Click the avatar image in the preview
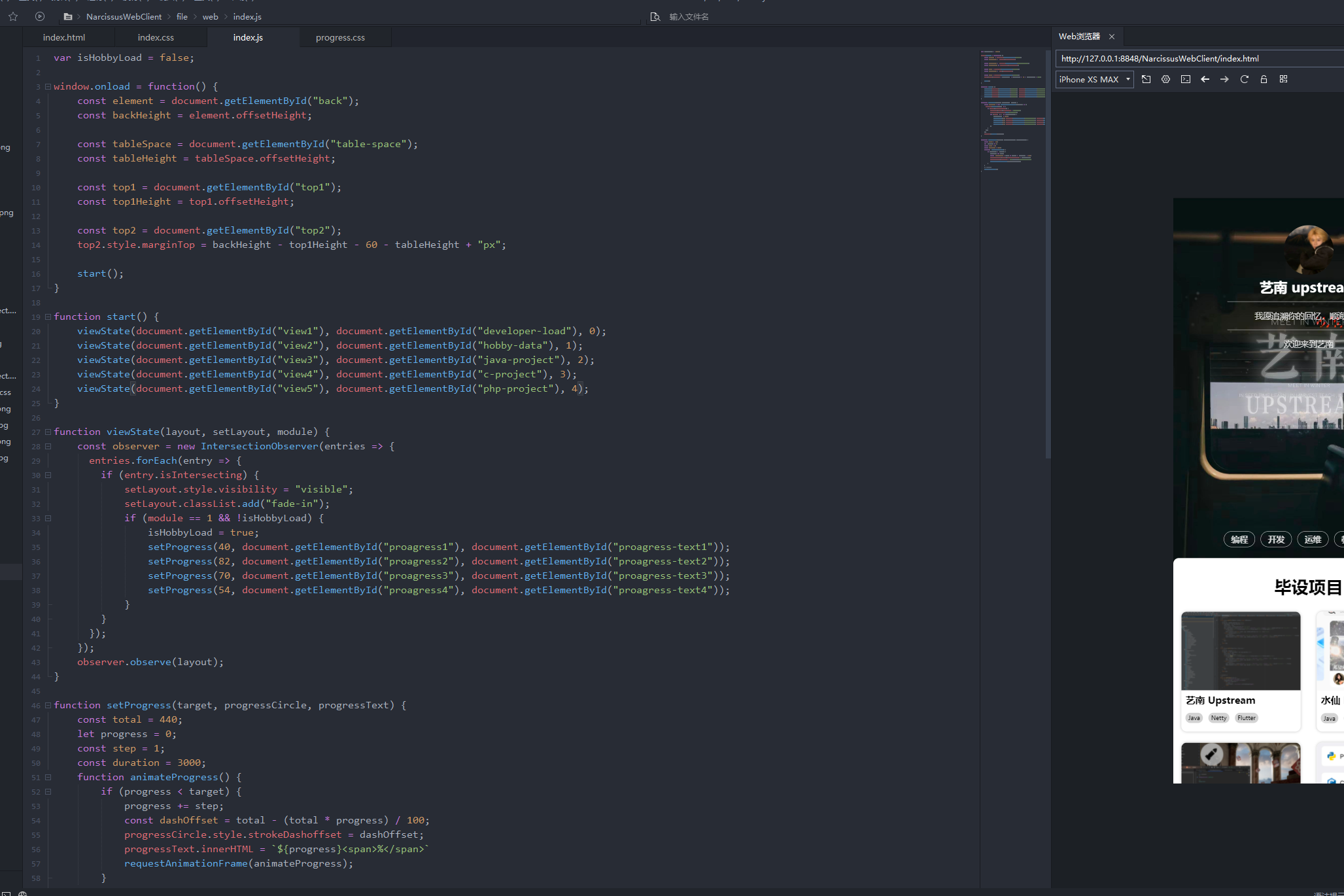The height and width of the screenshot is (896, 1344). [1310, 249]
